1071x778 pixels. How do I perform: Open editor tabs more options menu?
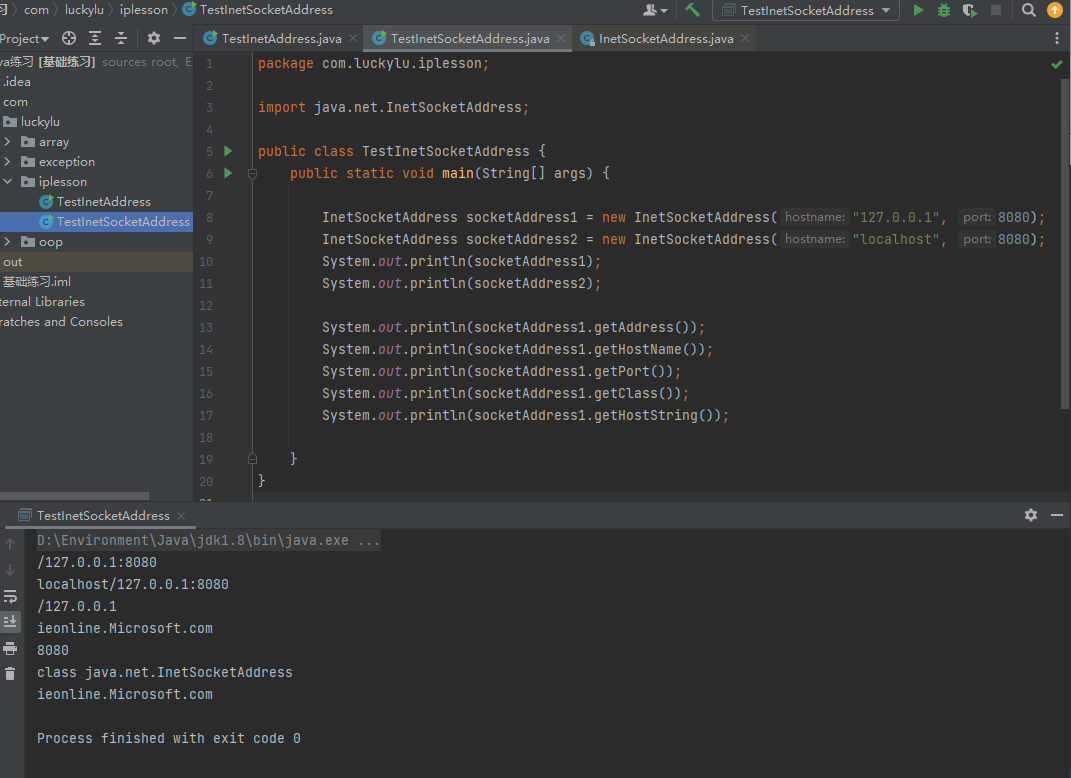pos(1057,38)
